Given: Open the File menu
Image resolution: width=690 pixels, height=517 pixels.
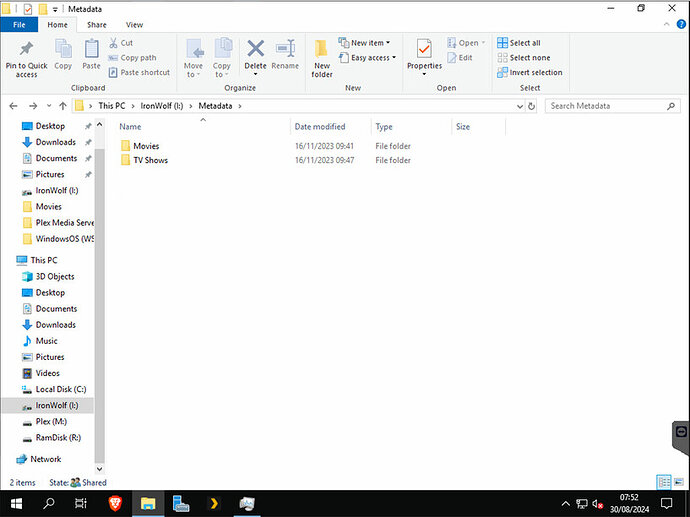Looking at the screenshot, I should [x=19, y=25].
